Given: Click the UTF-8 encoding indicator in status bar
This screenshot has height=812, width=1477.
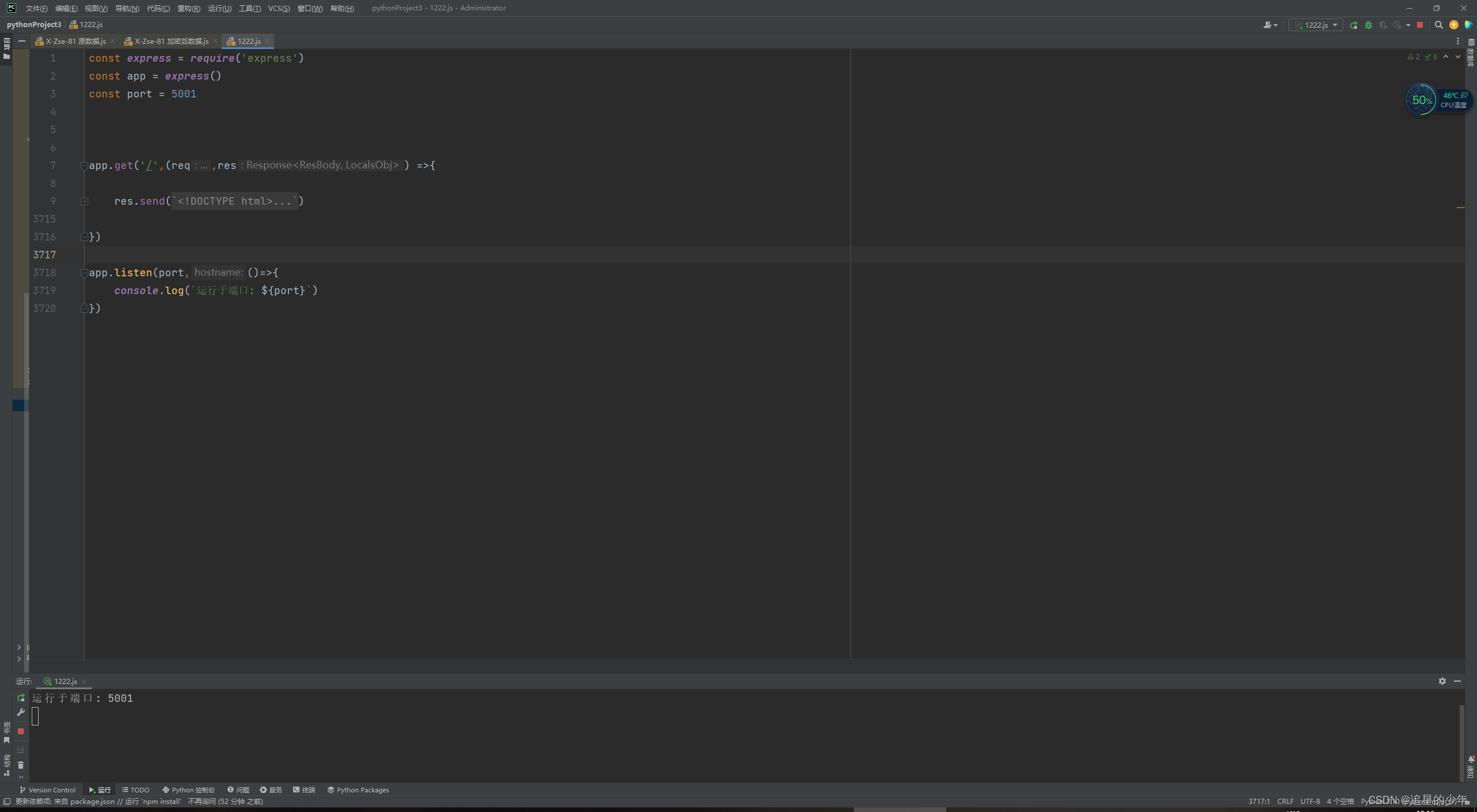Looking at the screenshot, I should tap(1310, 802).
